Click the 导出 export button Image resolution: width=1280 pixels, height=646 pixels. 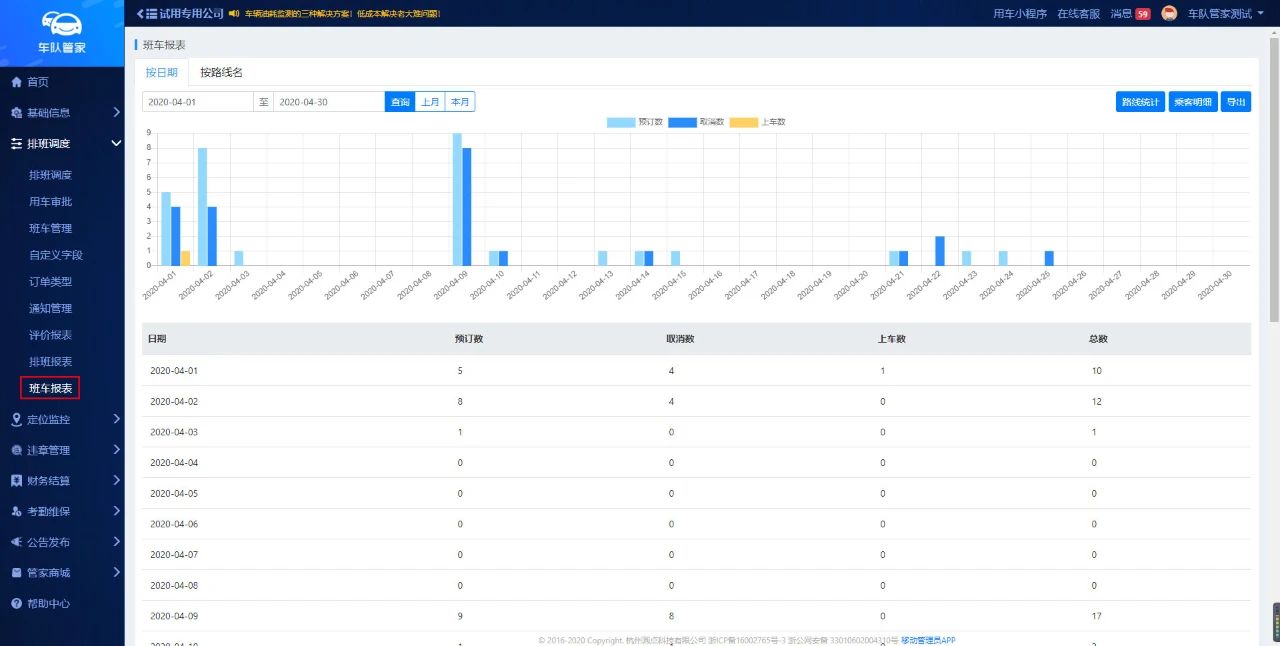click(x=1236, y=102)
